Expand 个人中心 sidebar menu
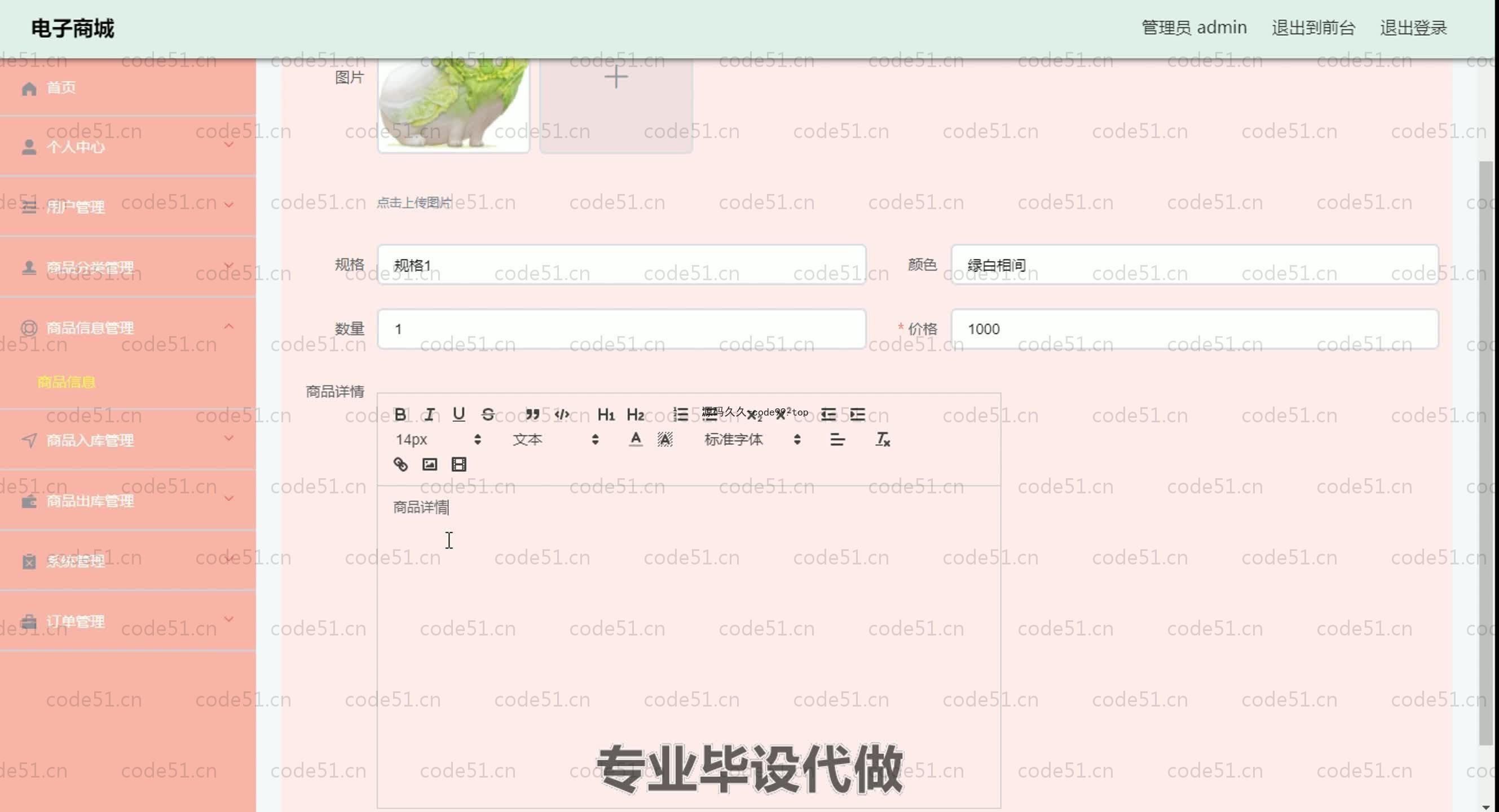 click(x=128, y=147)
